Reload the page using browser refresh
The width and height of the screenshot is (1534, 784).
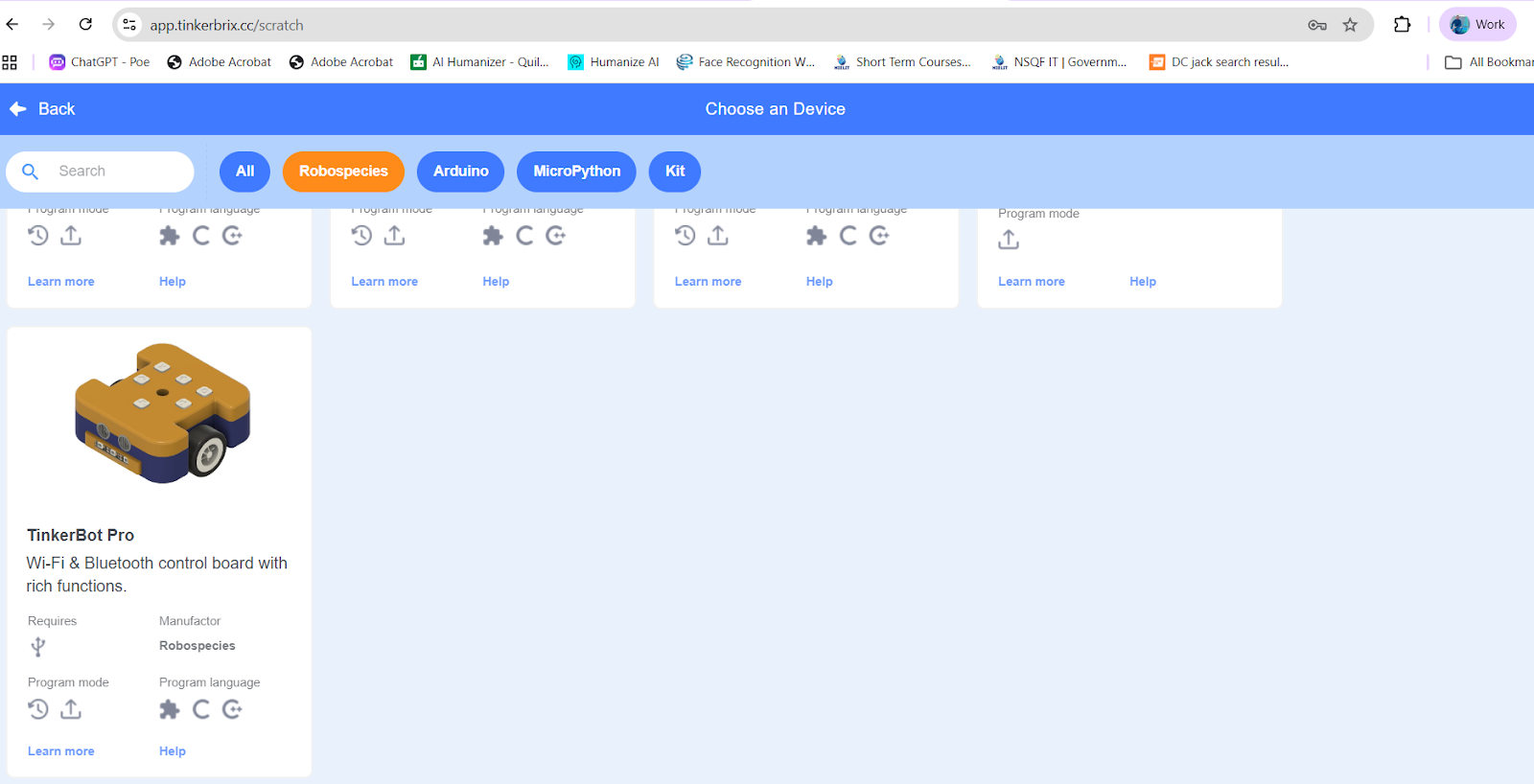click(85, 25)
